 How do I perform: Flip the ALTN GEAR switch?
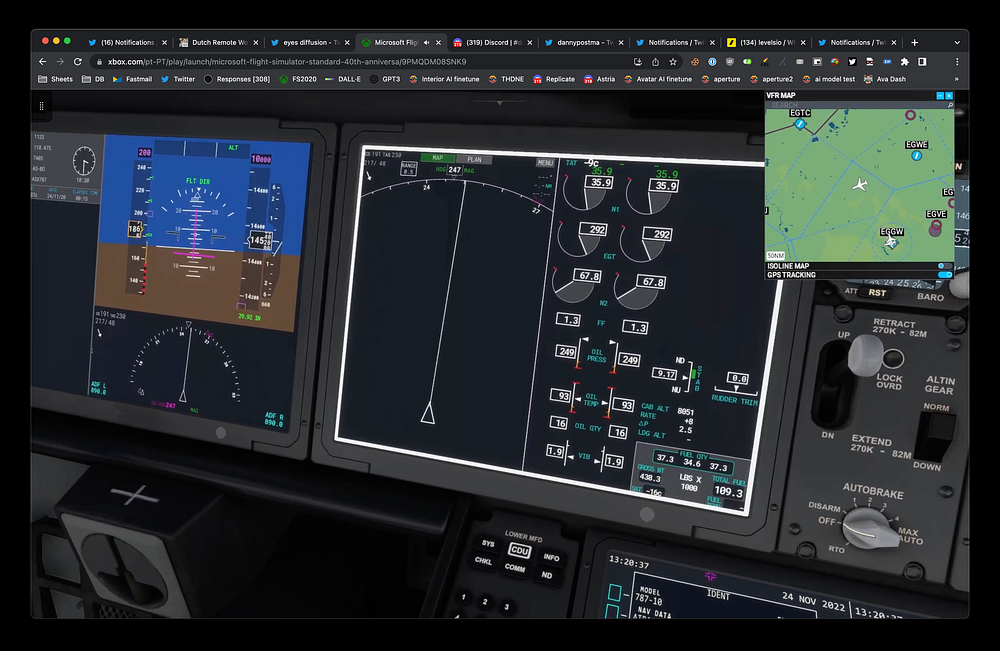[x=937, y=435]
